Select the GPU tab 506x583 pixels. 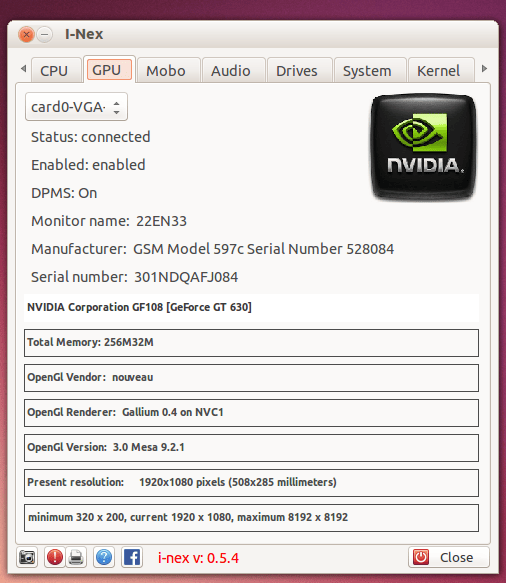pos(107,70)
